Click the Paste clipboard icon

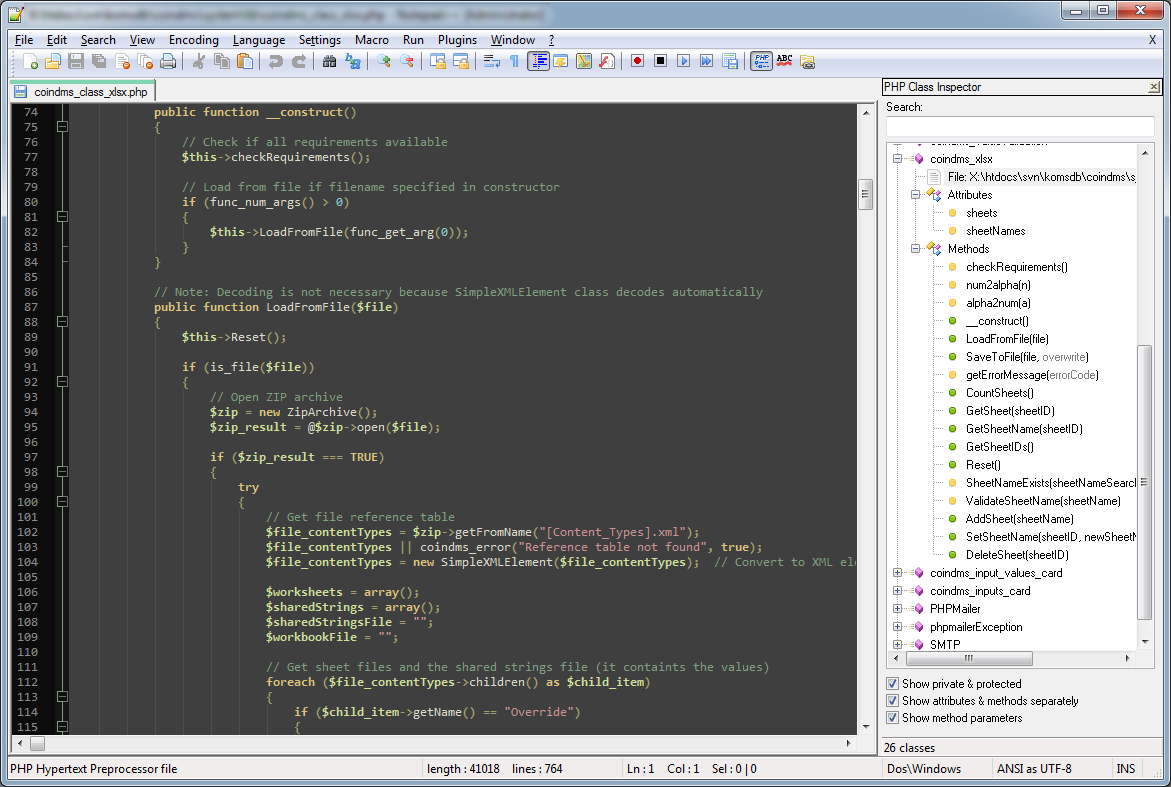[x=245, y=62]
